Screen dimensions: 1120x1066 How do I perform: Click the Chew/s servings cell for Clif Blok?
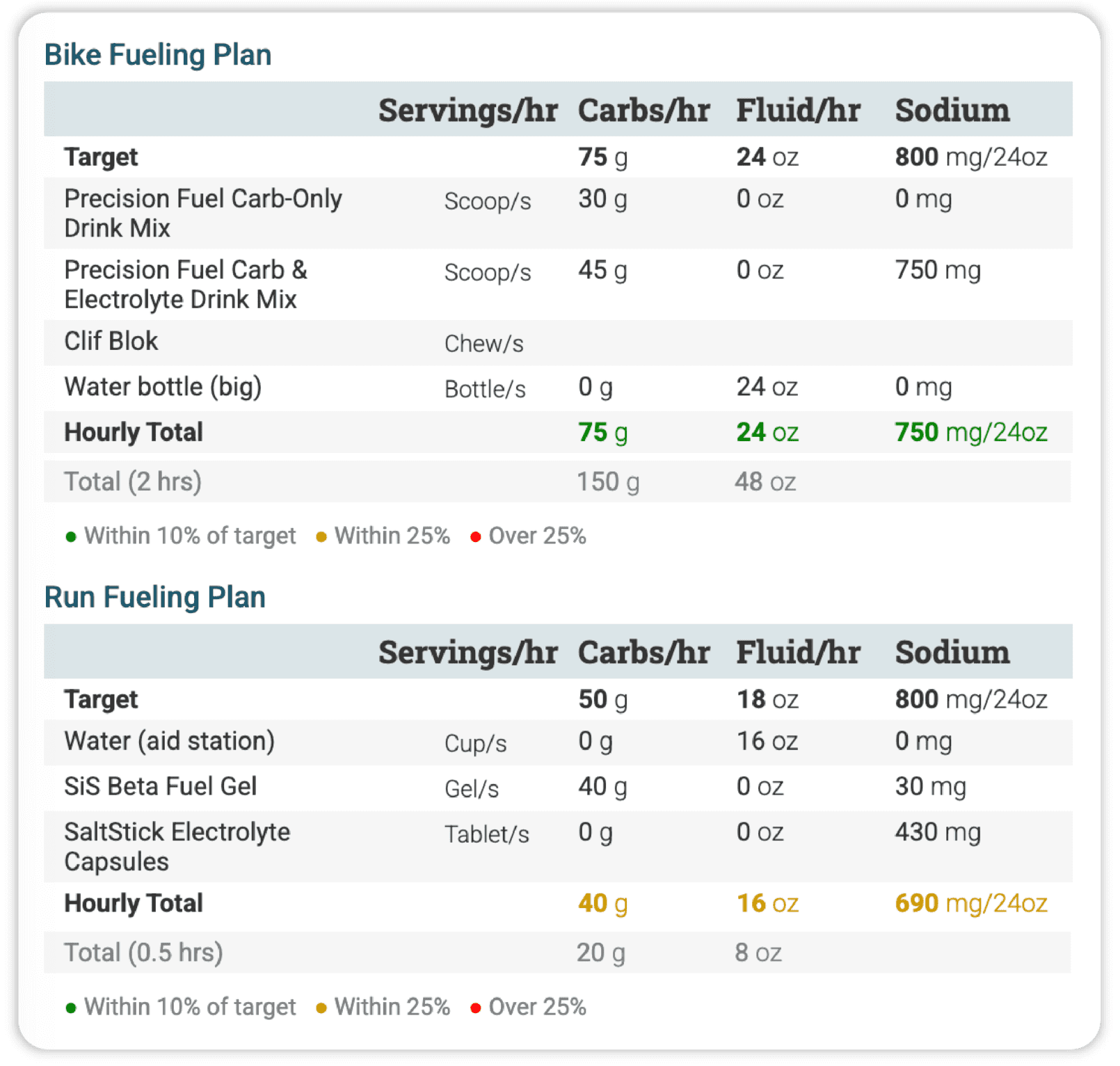point(484,344)
